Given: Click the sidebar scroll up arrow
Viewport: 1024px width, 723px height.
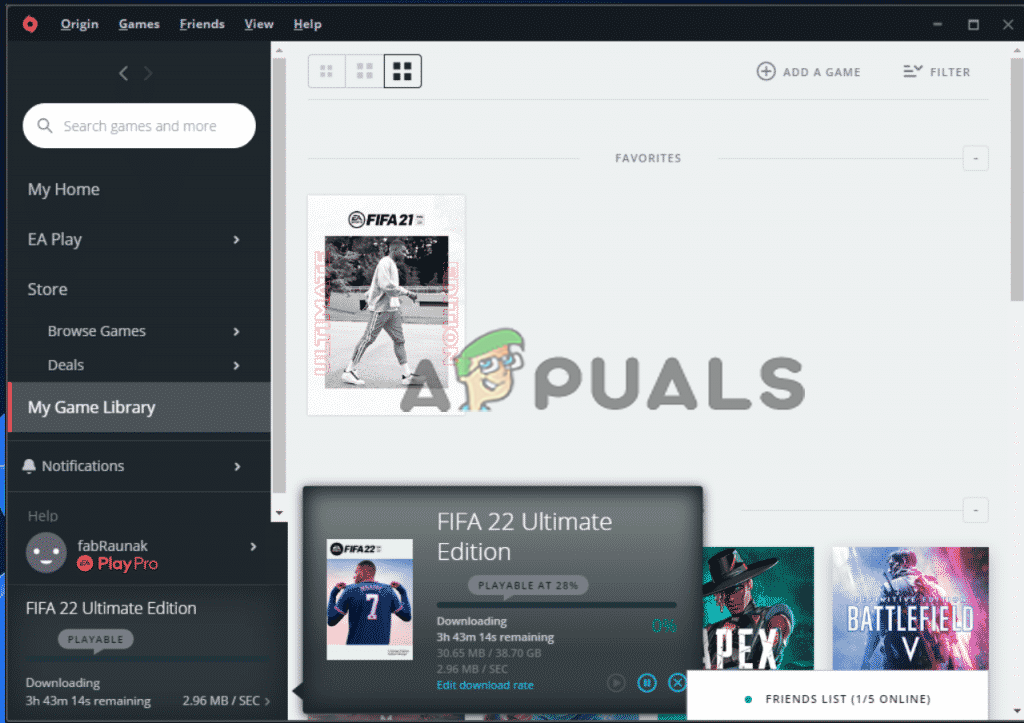Looking at the screenshot, I should tap(279, 50).
